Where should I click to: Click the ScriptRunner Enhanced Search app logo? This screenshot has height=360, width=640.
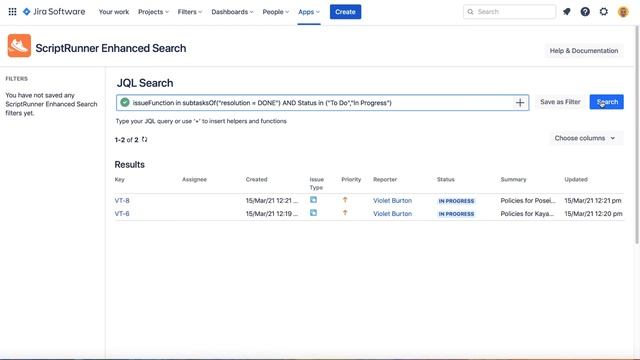[19, 46]
